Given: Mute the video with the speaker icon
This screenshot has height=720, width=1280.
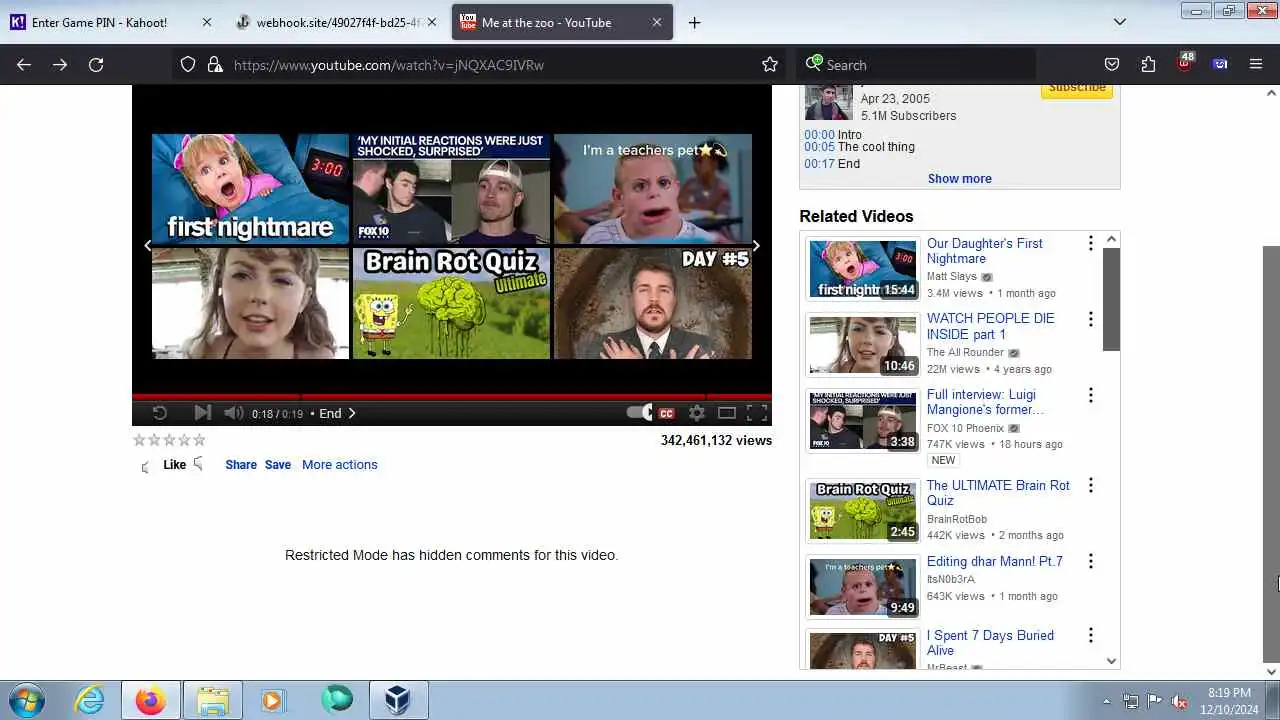Looking at the screenshot, I should (x=234, y=413).
